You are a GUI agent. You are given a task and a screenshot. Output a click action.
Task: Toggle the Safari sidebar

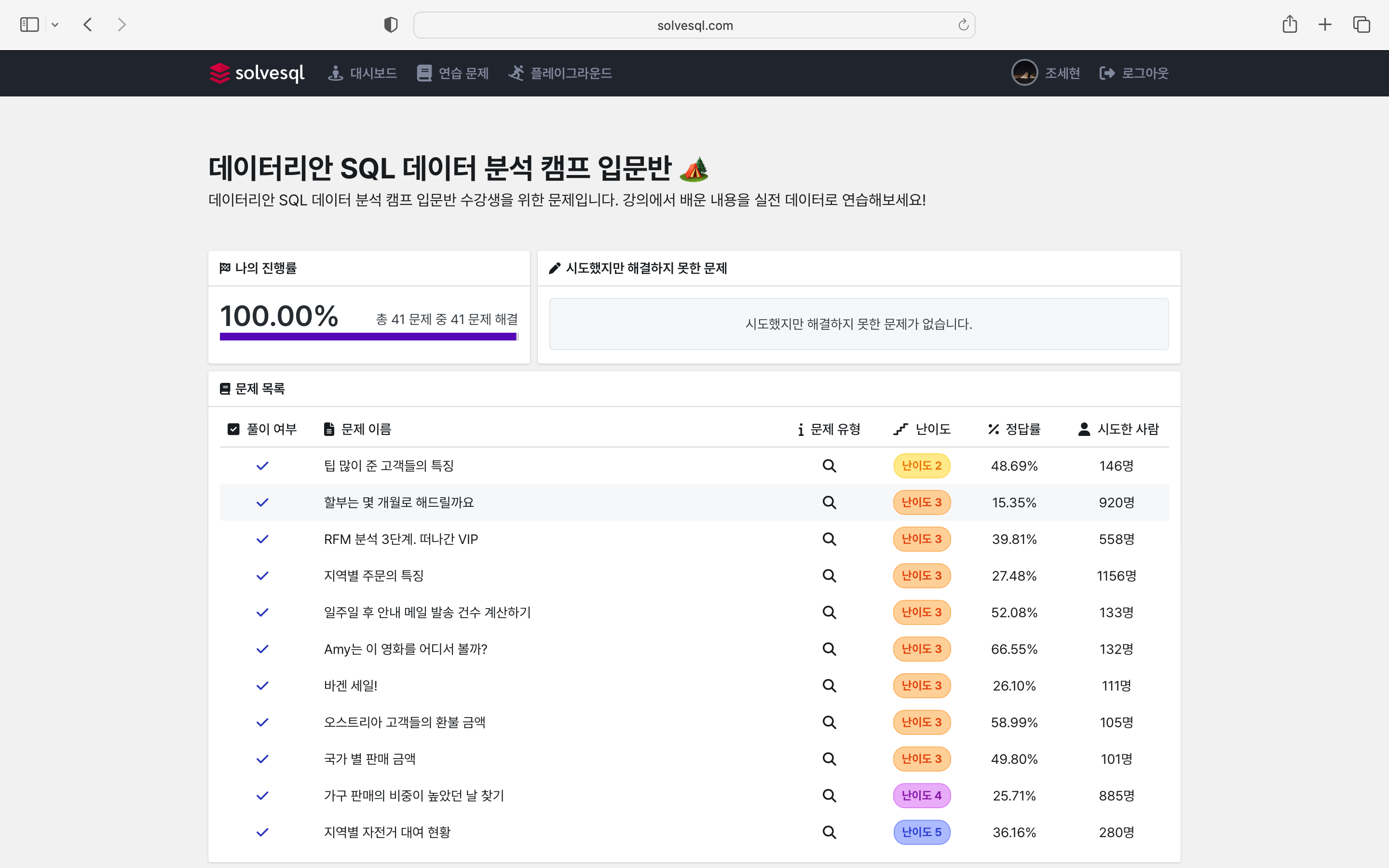29,25
